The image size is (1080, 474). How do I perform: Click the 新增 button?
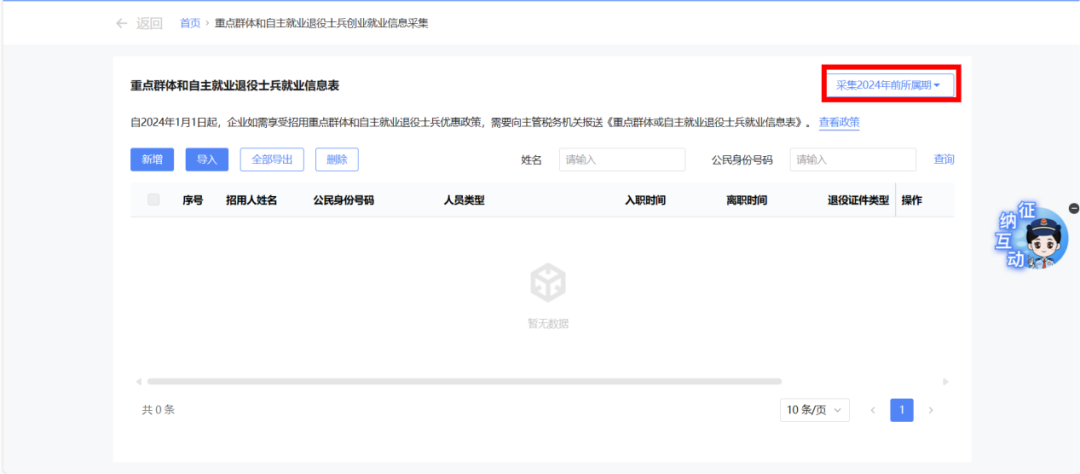152,159
